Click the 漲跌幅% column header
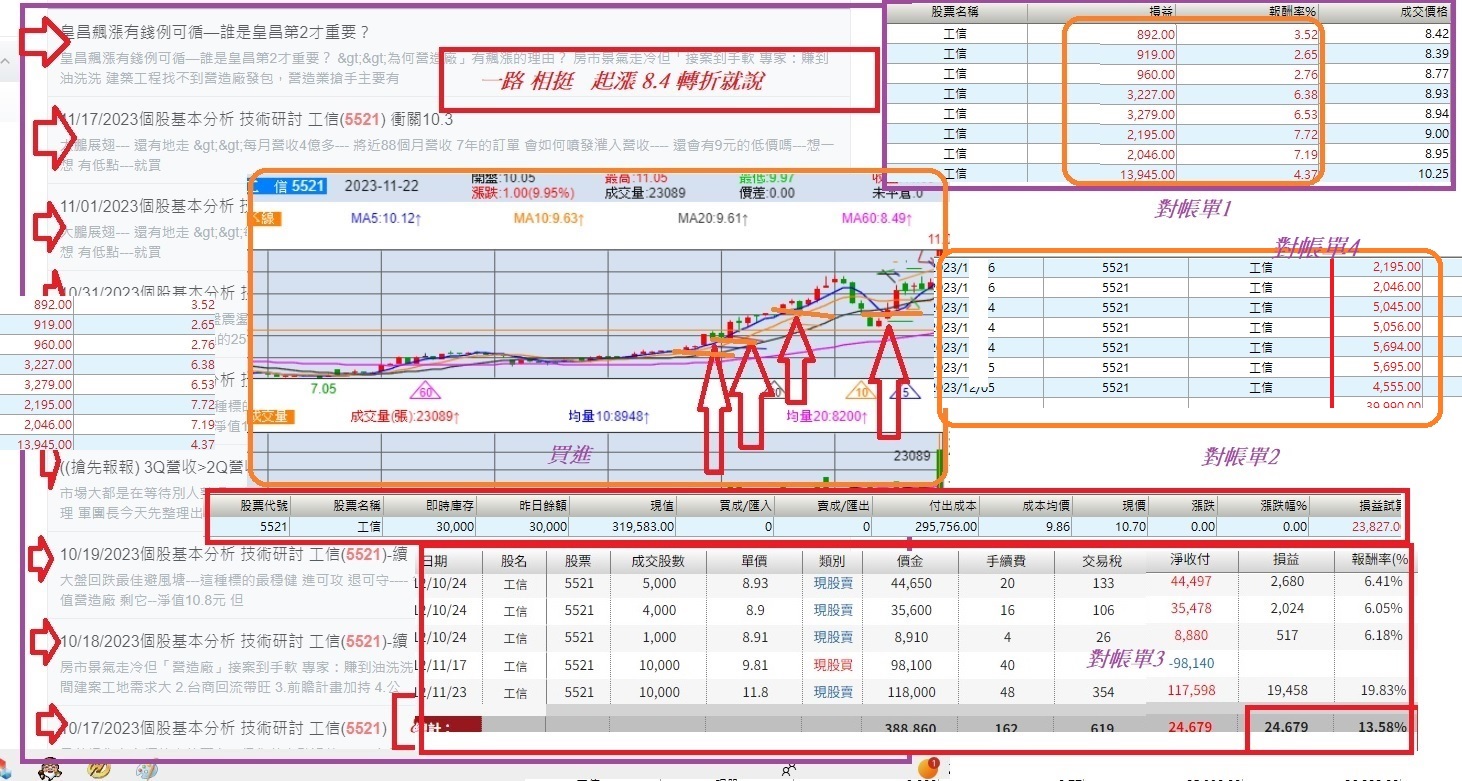The height and width of the screenshot is (781, 1462). [1284, 506]
